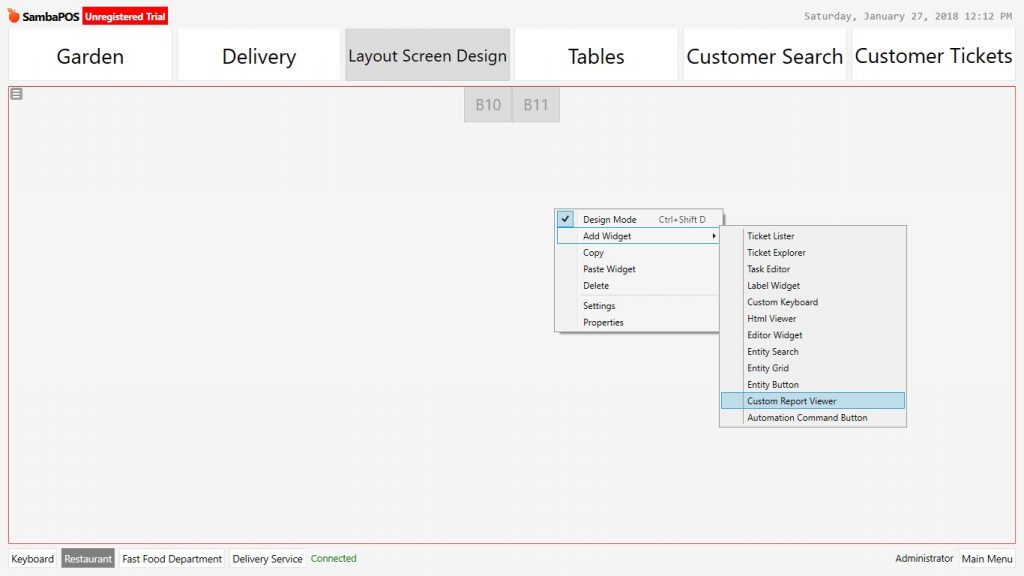Open the Customer Search tab
This screenshot has height=576, width=1024.
click(x=765, y=55)
